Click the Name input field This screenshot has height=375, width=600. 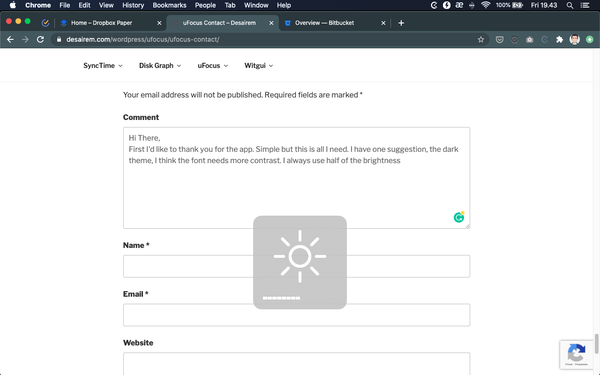click(x=297, y=266)
